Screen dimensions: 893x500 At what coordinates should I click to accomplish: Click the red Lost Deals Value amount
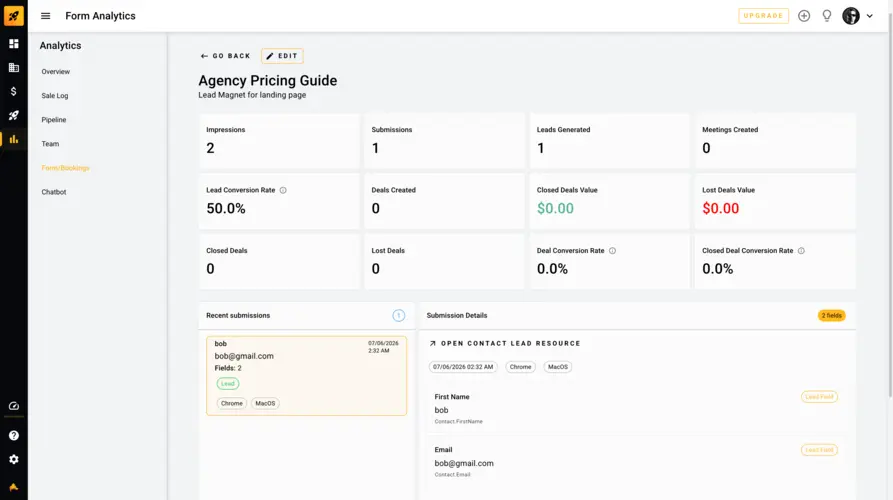[720, 208]
